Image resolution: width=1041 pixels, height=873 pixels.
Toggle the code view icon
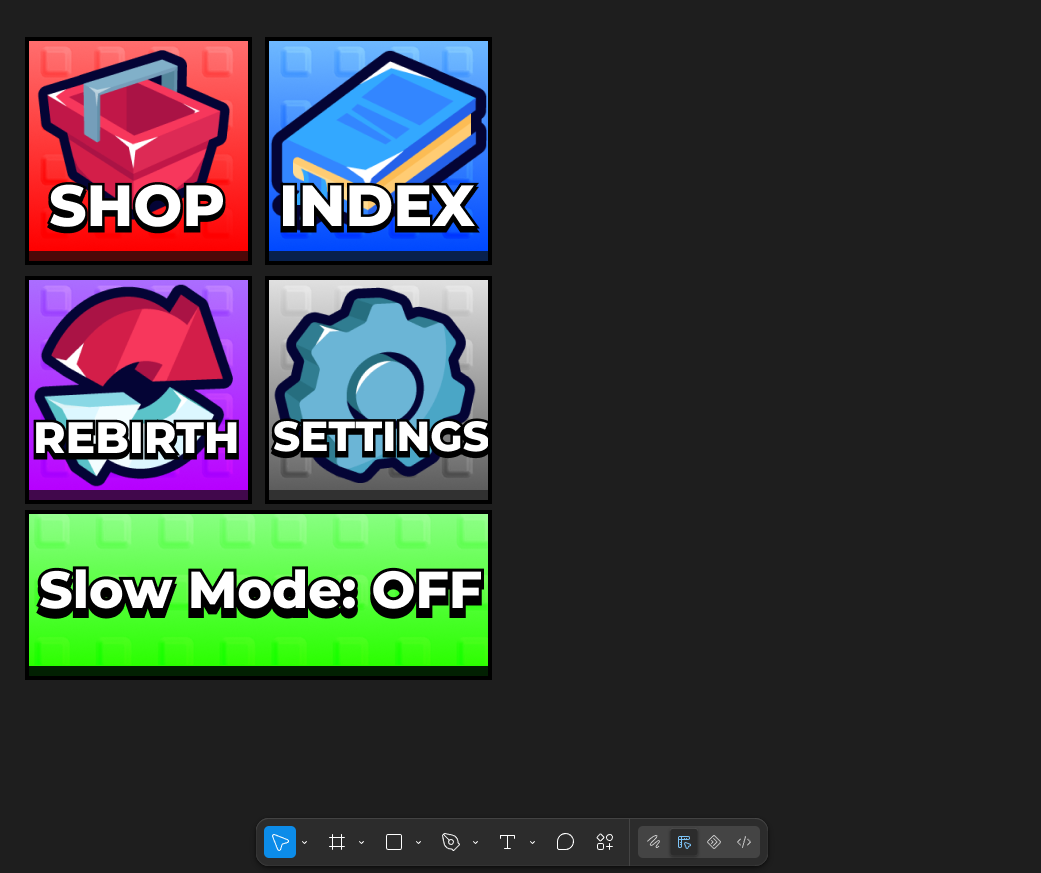(744, 842)
